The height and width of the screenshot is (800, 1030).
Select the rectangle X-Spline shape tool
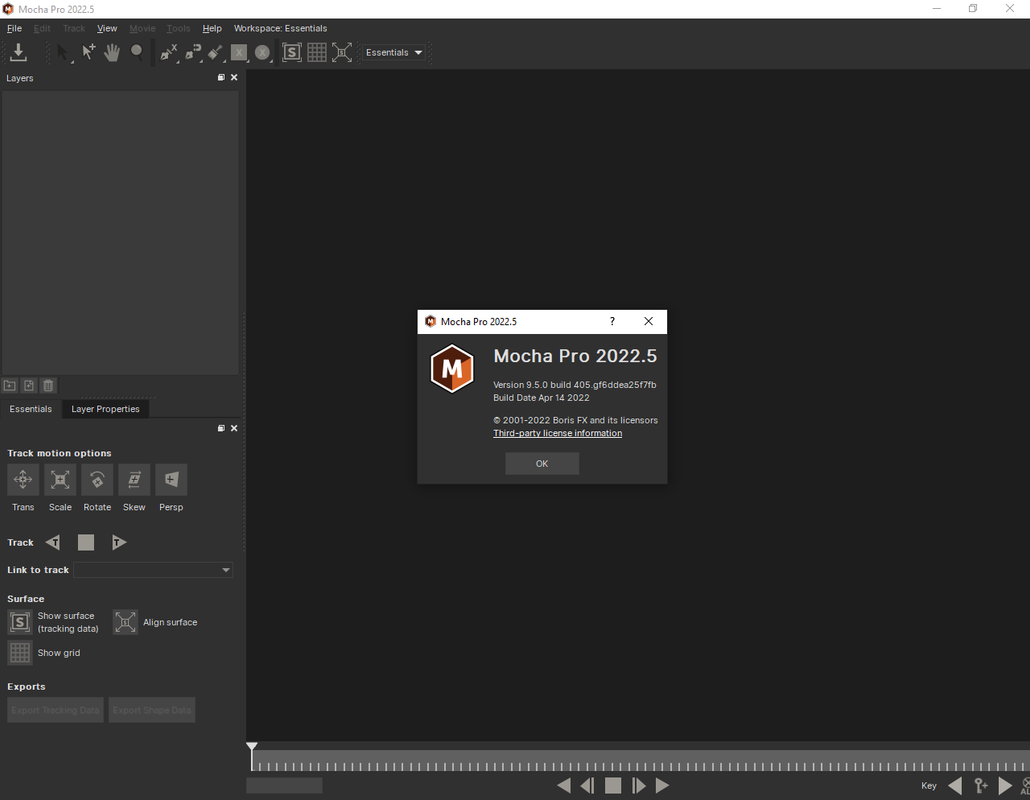[239, 53]
